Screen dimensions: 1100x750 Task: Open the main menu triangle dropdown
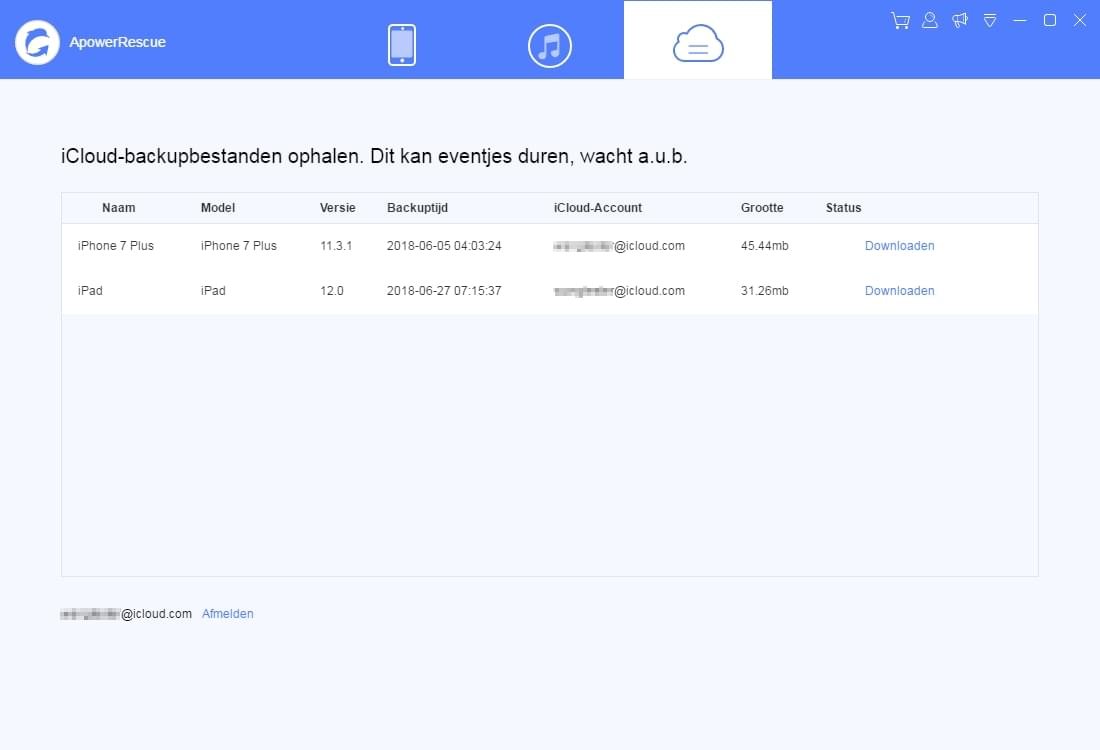click(989, 20)
